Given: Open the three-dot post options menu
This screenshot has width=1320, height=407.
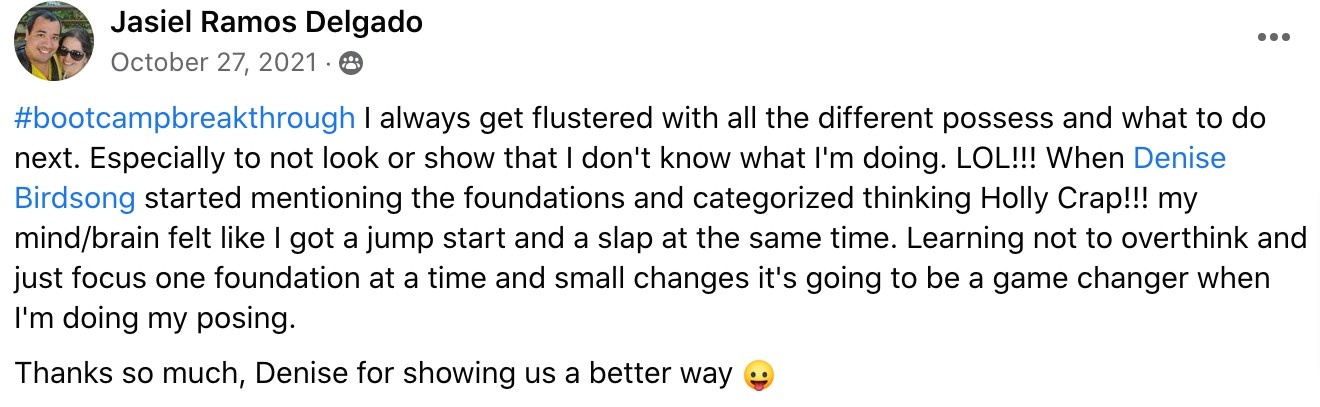Looking at the screenshot, I should click(1273, 38).
